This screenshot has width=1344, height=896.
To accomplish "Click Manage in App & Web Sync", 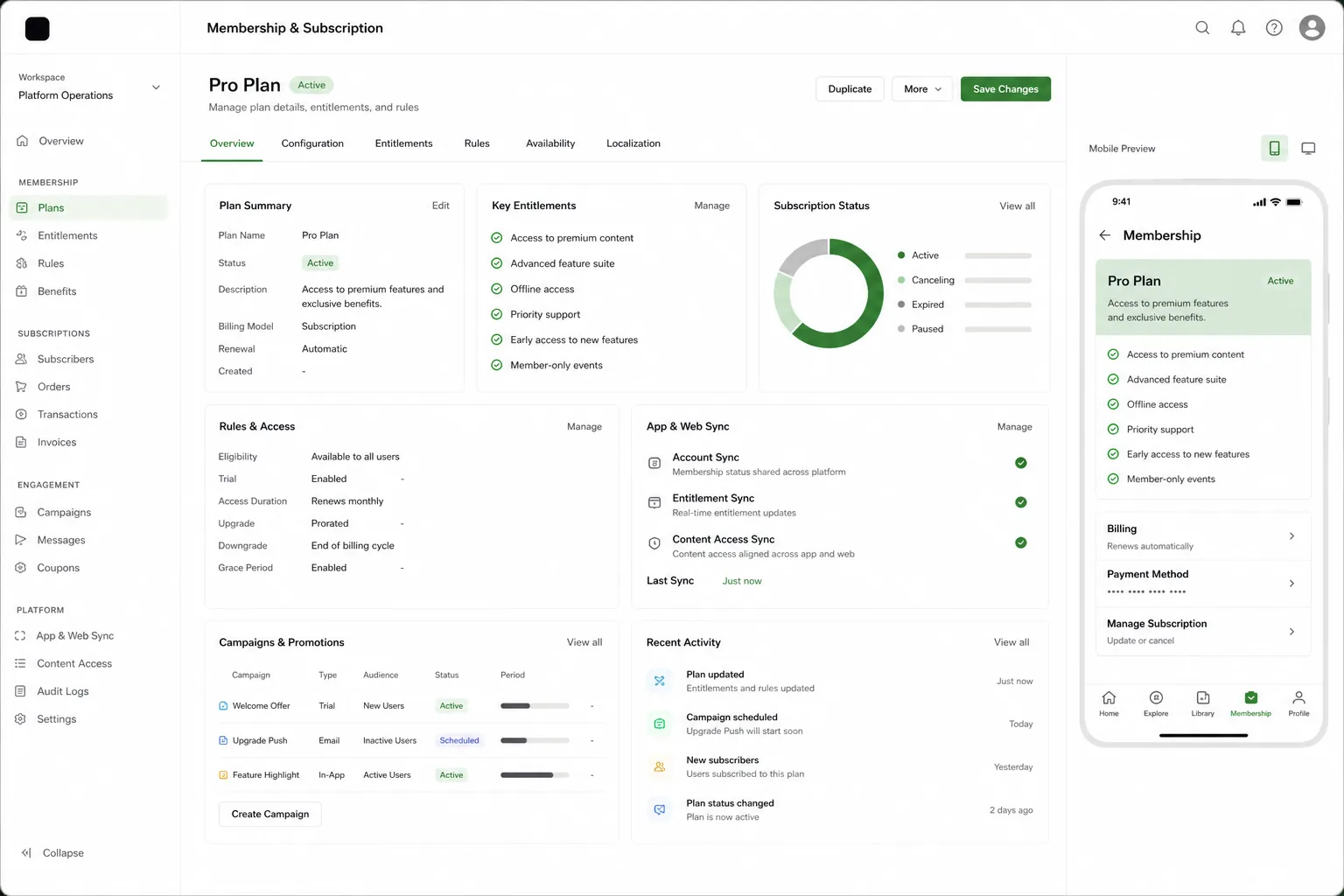I will [x=1014, y=427].
